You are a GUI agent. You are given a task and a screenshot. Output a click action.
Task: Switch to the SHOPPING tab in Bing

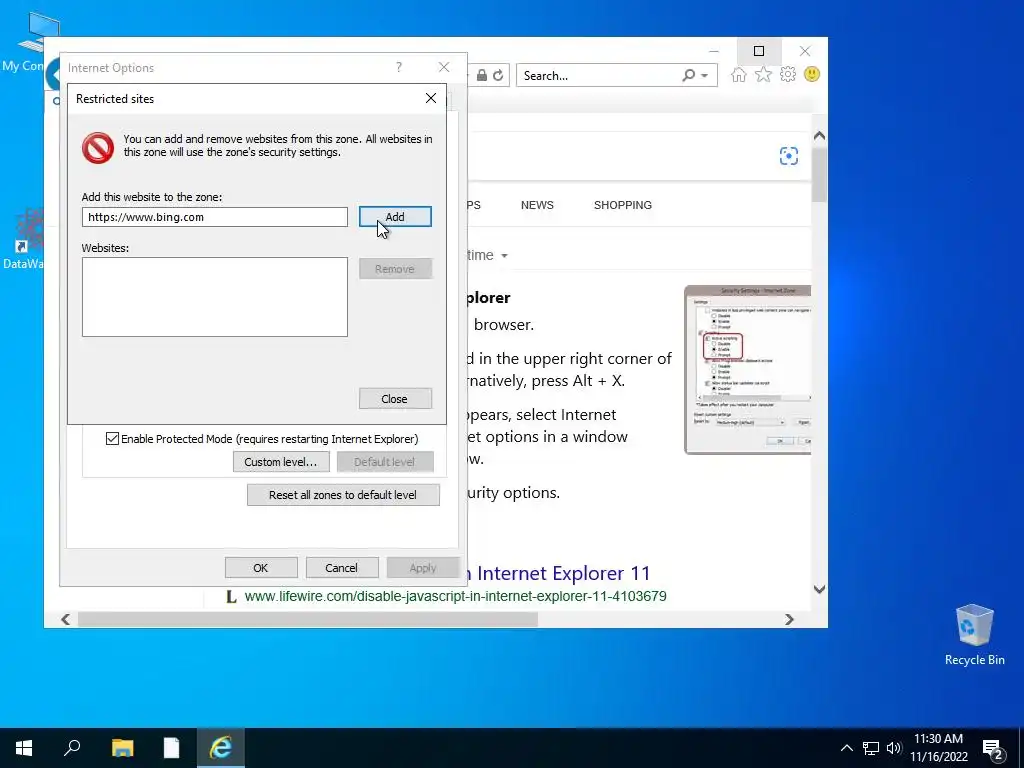pyautogui.click(x=623, y=205)
